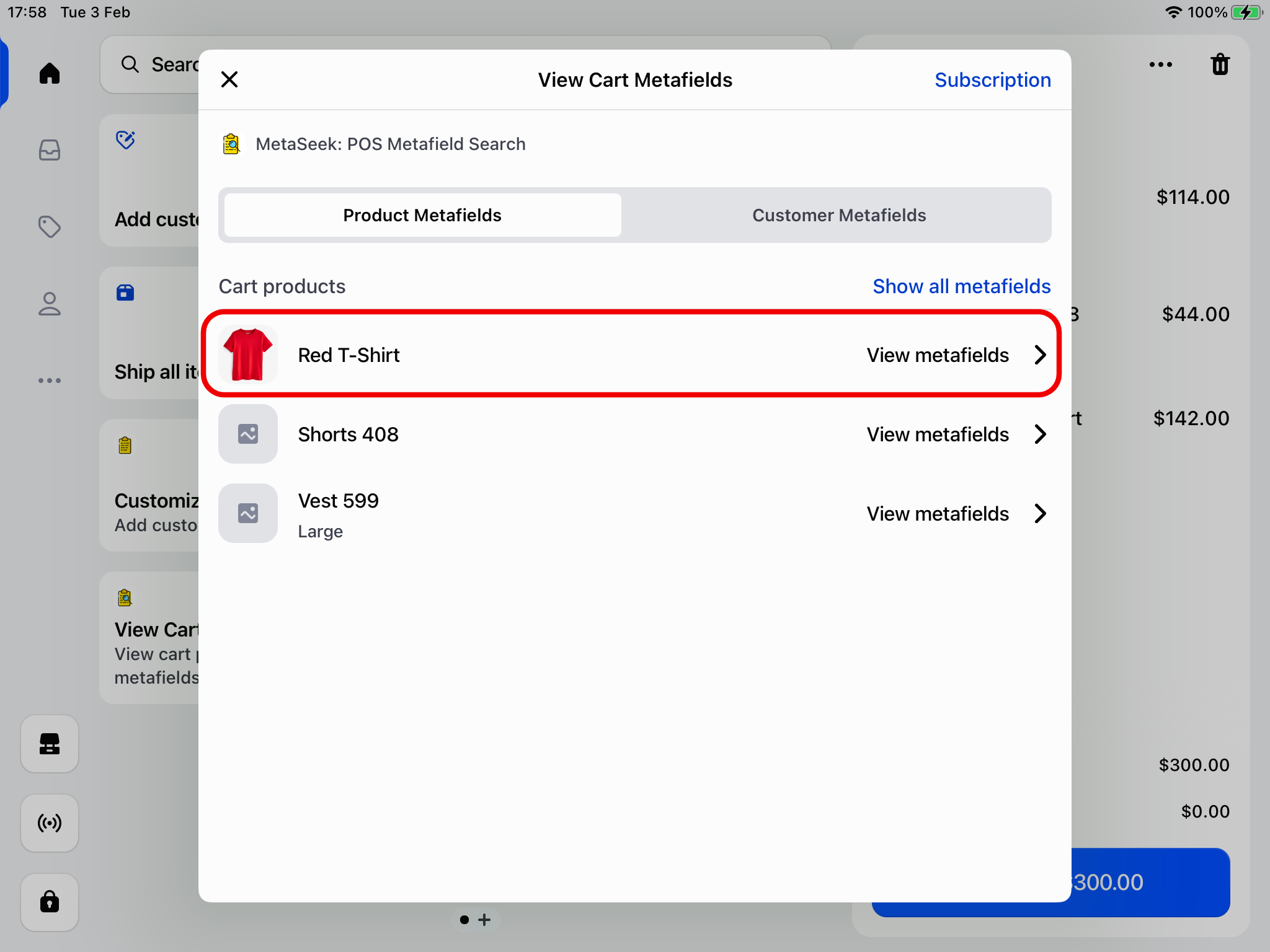Open the Orders inbox sidebar icon

tap(50, 150)
